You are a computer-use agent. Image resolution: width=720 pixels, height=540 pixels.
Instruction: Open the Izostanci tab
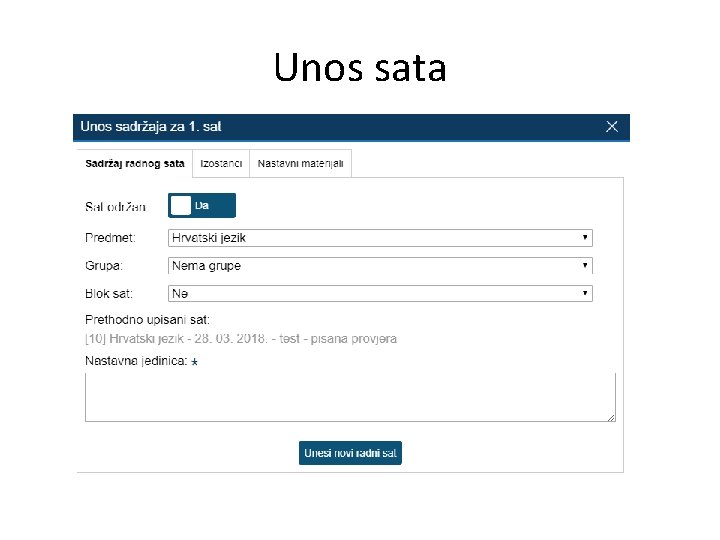pyautogui.click(x=221, y=163)
